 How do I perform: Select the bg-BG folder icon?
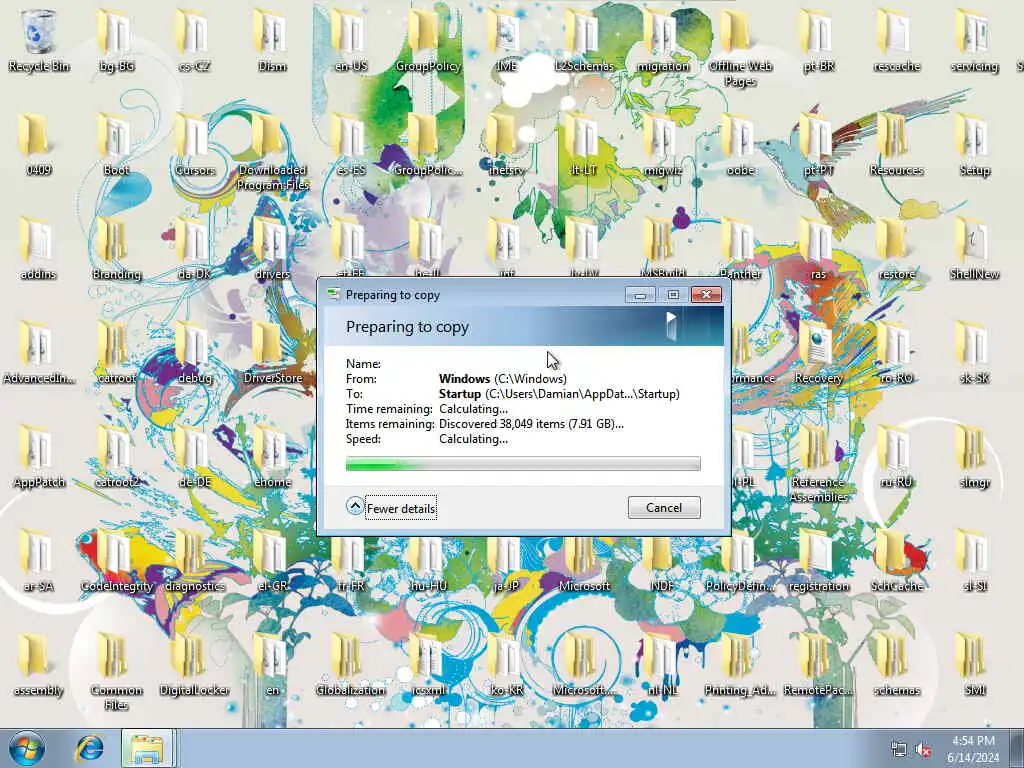116,40
